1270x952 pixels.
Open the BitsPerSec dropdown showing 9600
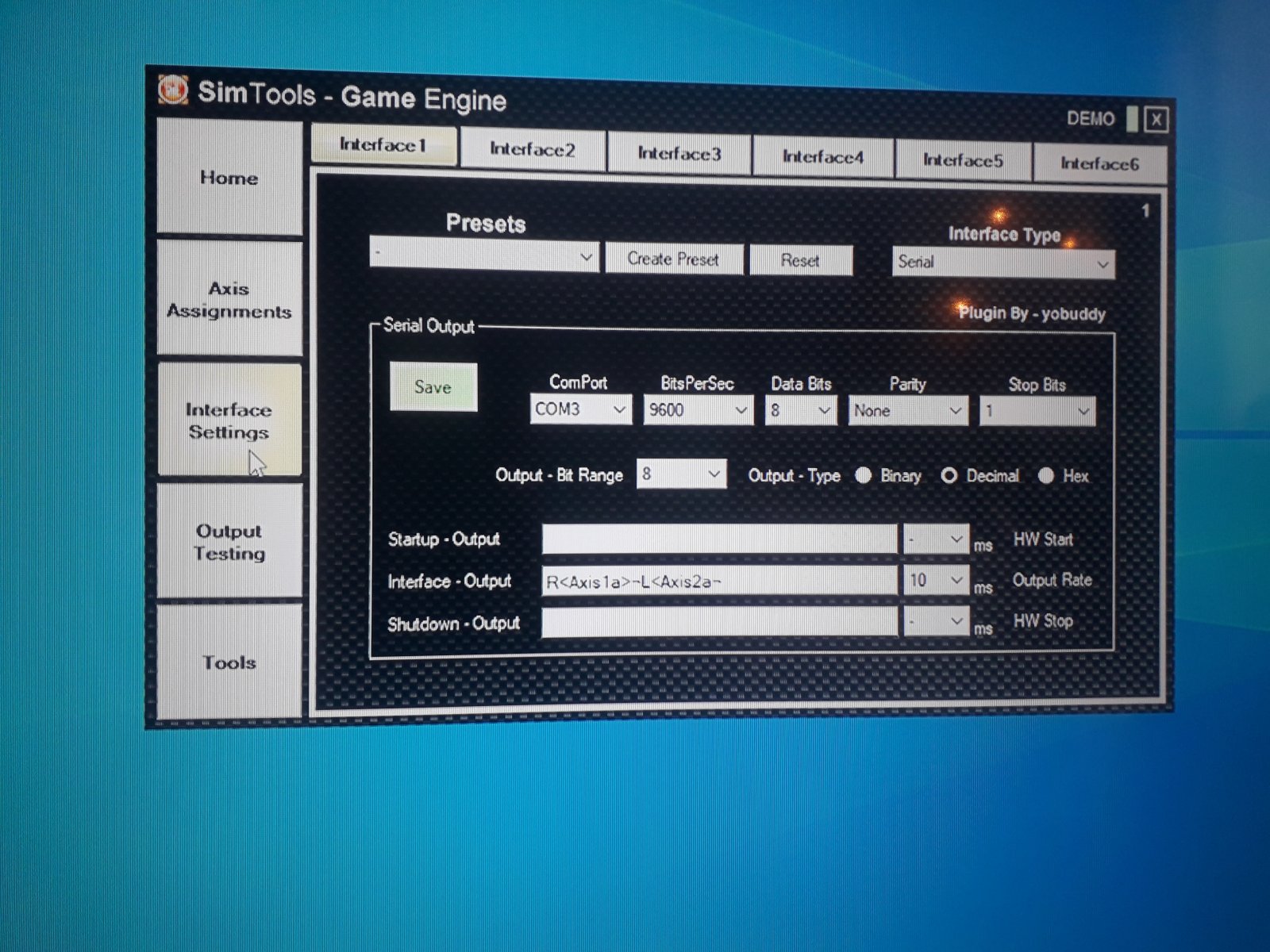(x=698, y=410)
